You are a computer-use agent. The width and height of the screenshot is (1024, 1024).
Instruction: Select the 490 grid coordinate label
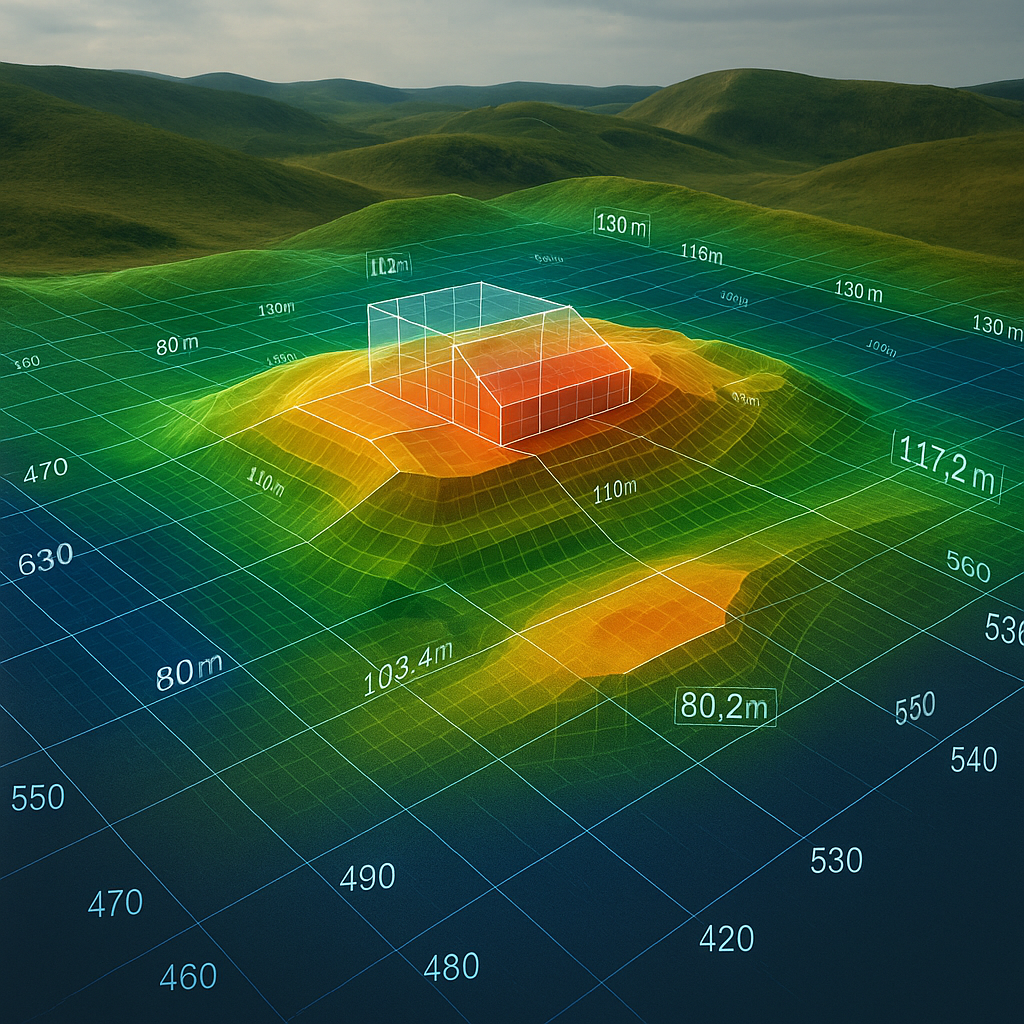368,876
